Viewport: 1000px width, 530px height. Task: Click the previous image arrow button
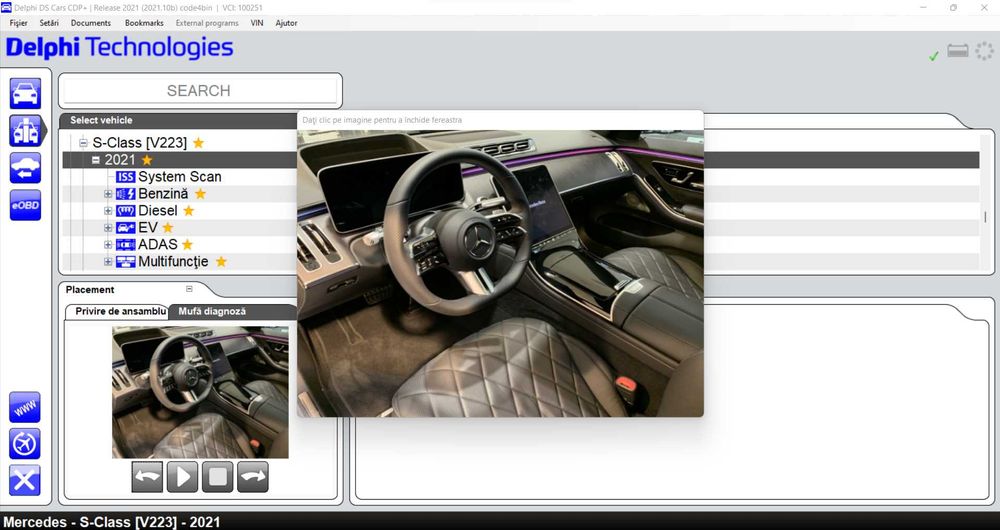point(147,477)
